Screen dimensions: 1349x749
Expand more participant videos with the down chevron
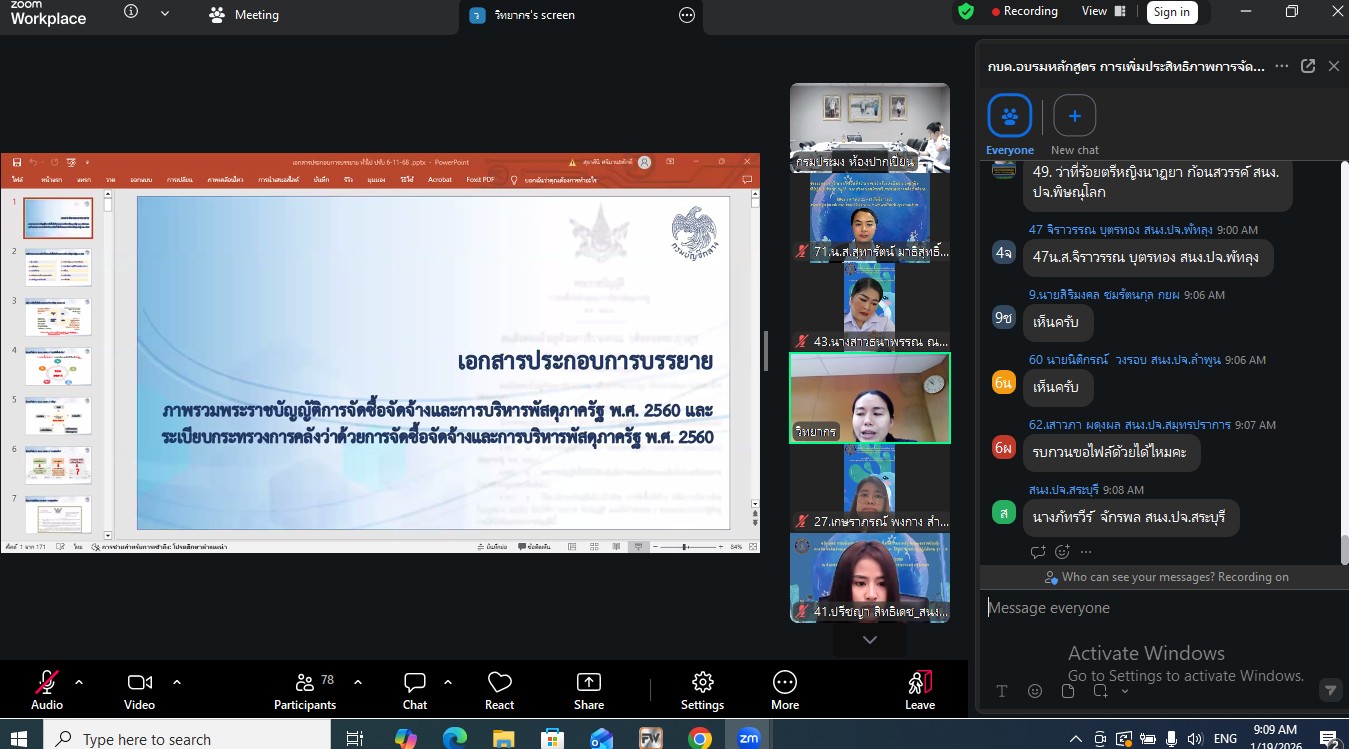[x=869, y=639]
